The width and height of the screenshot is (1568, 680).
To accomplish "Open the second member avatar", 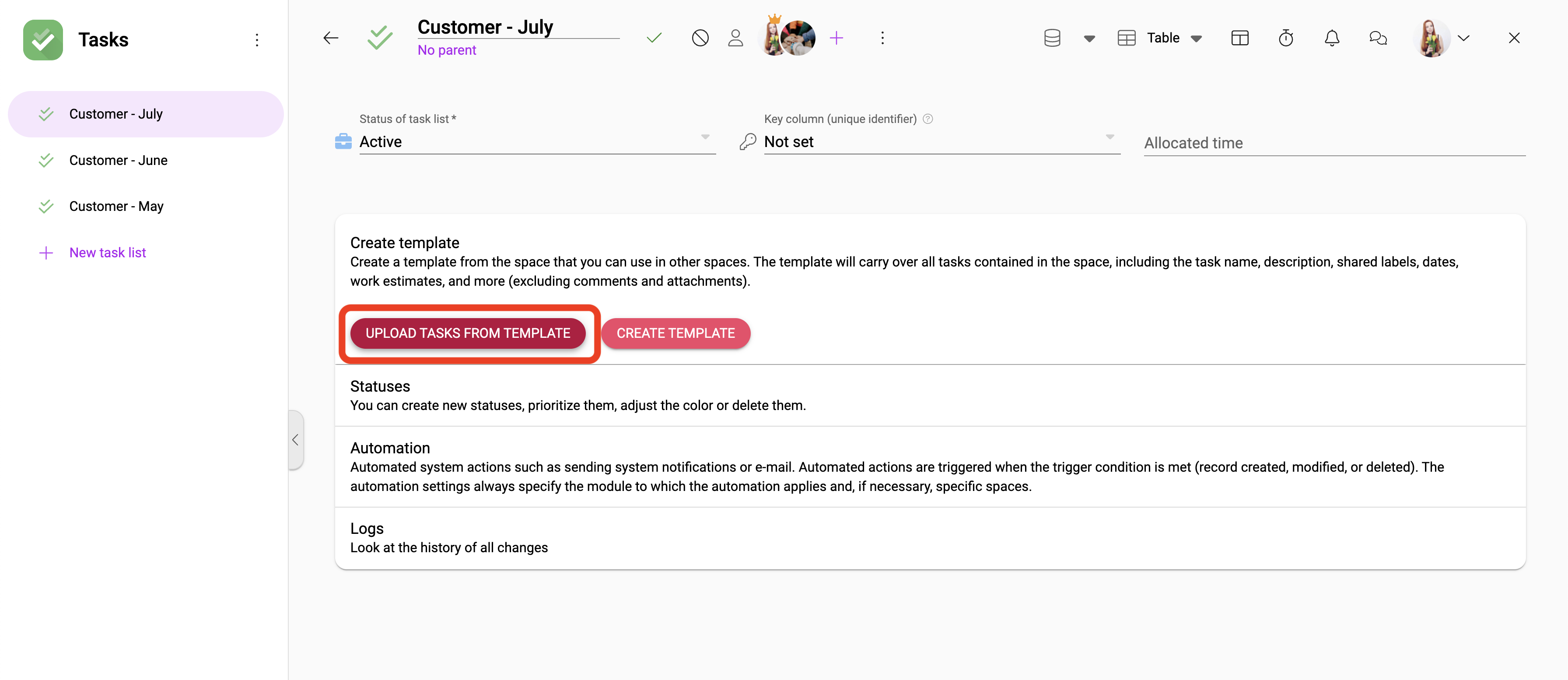I will 798,38.
